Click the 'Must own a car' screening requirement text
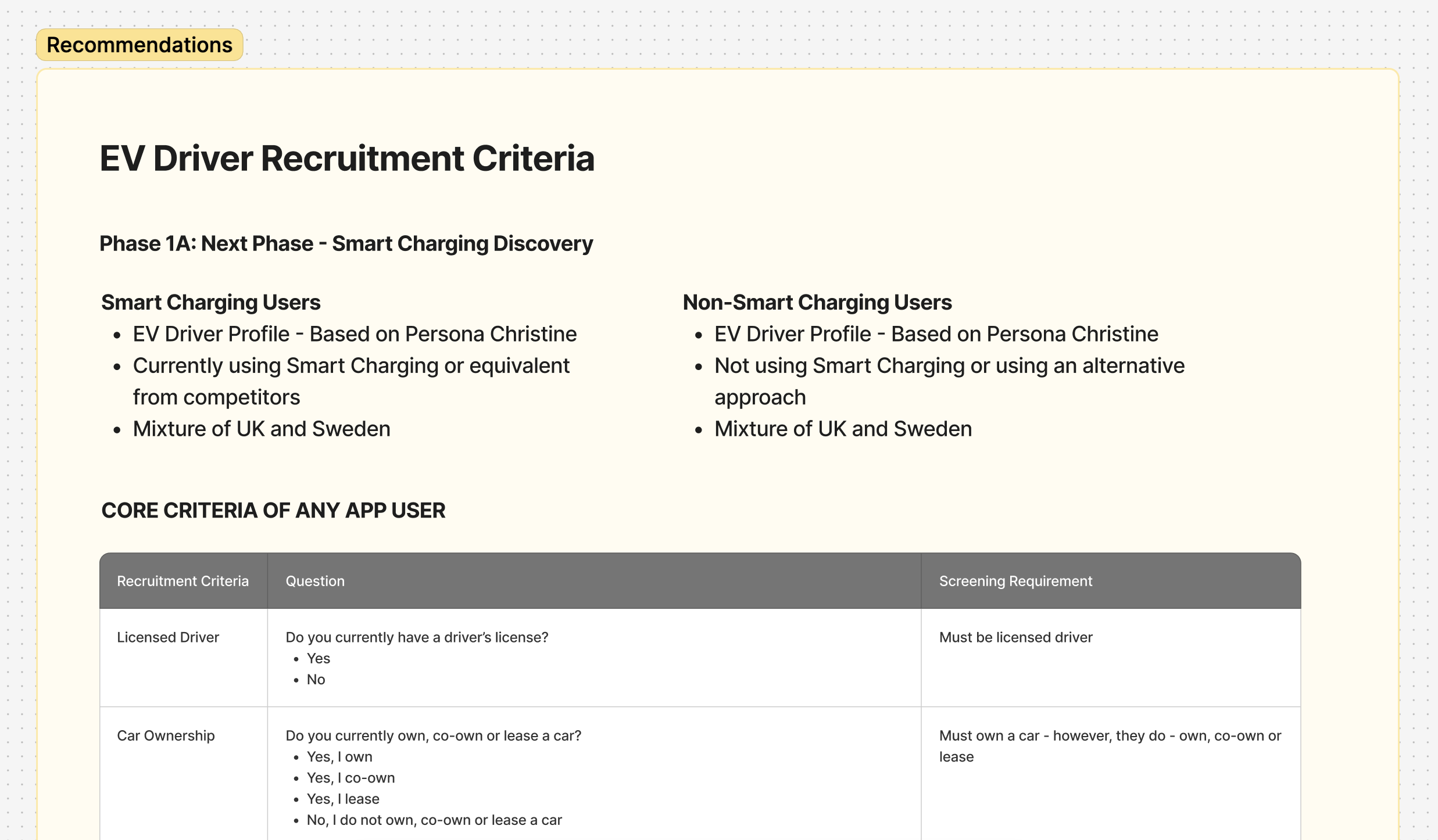 pos(1110,746)
